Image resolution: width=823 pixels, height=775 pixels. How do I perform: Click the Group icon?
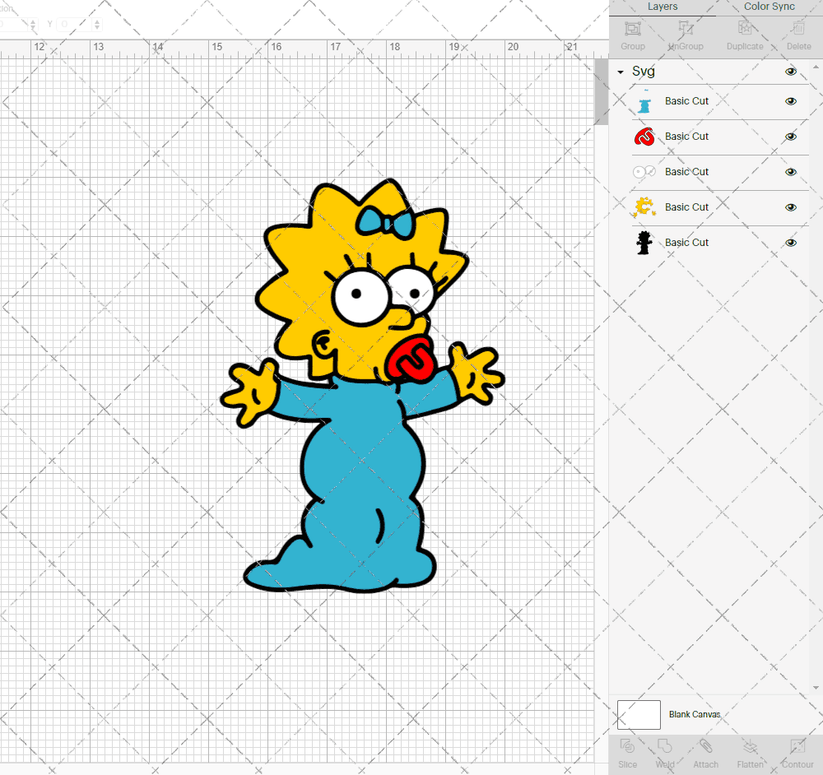point(632,36)
